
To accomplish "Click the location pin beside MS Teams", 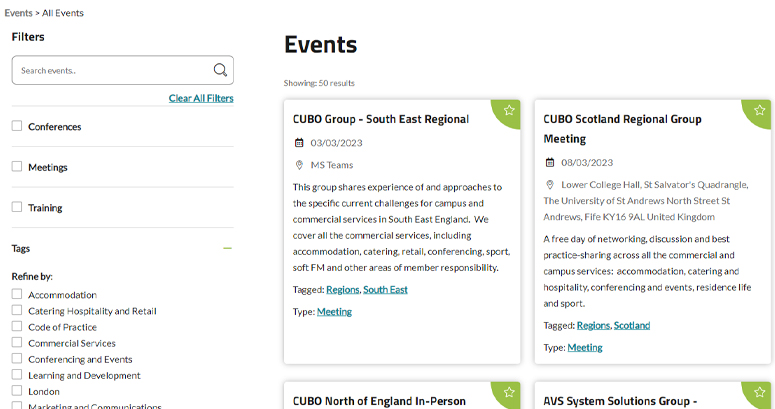I will click(x=299, y=165).
